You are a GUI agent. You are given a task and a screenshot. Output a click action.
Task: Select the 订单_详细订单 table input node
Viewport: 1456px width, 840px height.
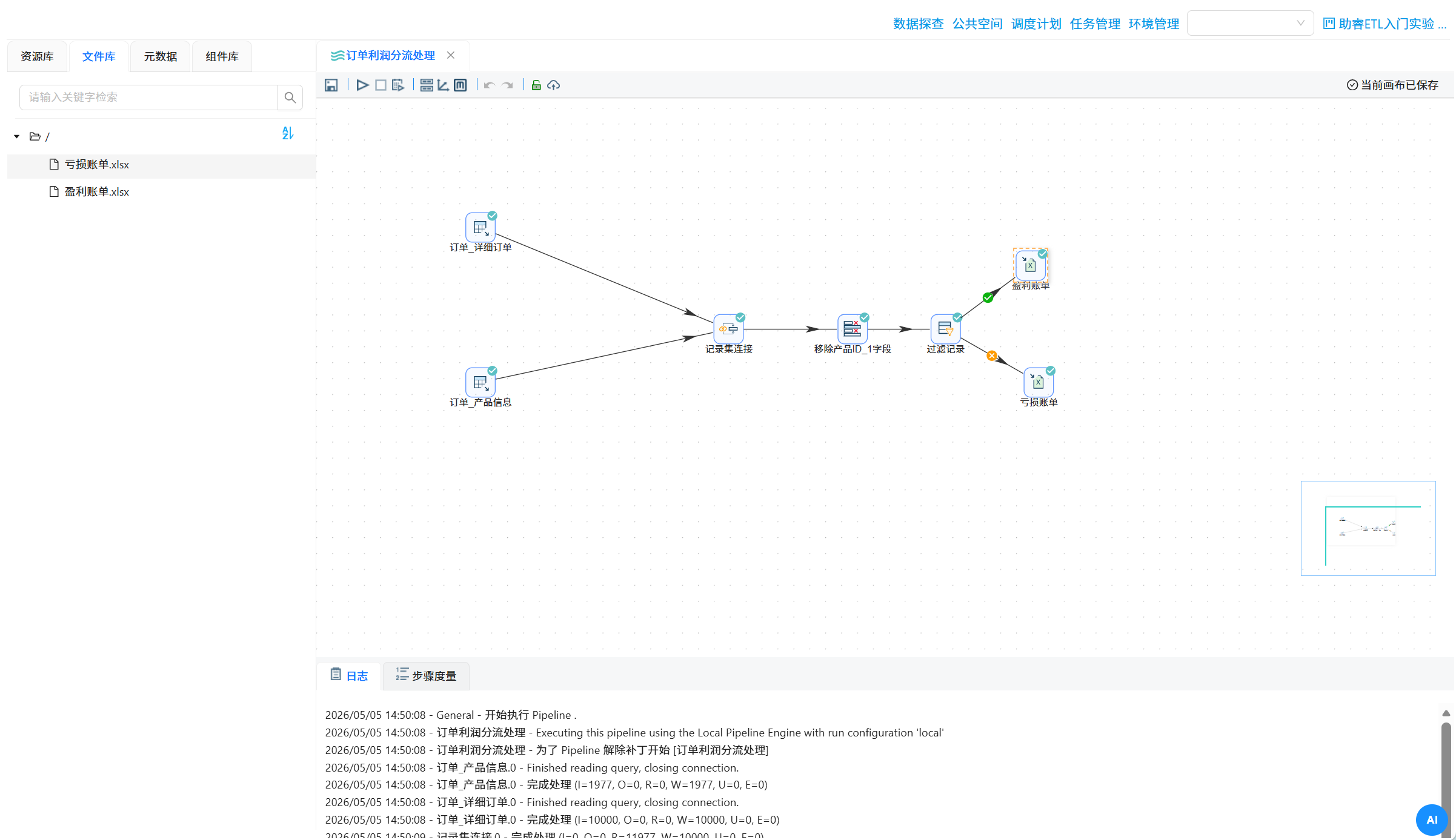480,228
